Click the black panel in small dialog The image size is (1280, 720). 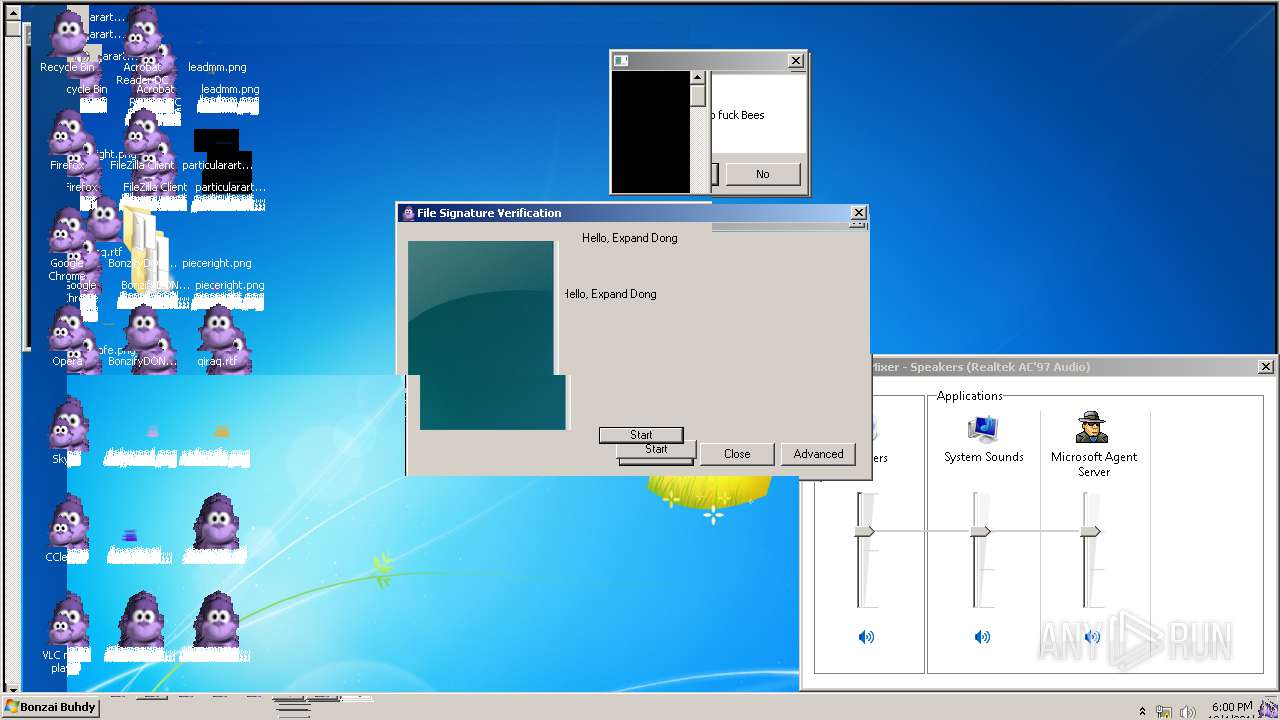(651, 132)
